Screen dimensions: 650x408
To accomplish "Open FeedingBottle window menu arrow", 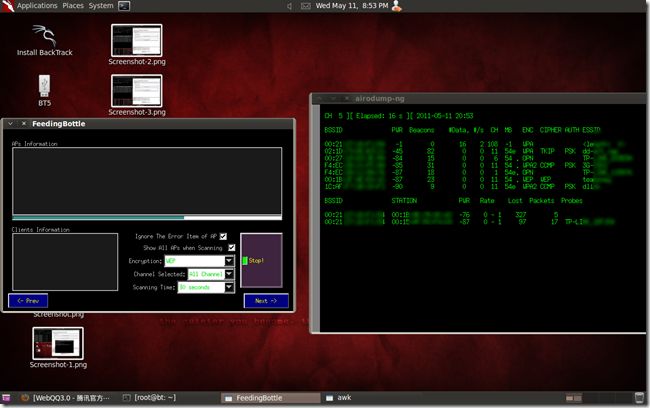I will tap(11, 124).
